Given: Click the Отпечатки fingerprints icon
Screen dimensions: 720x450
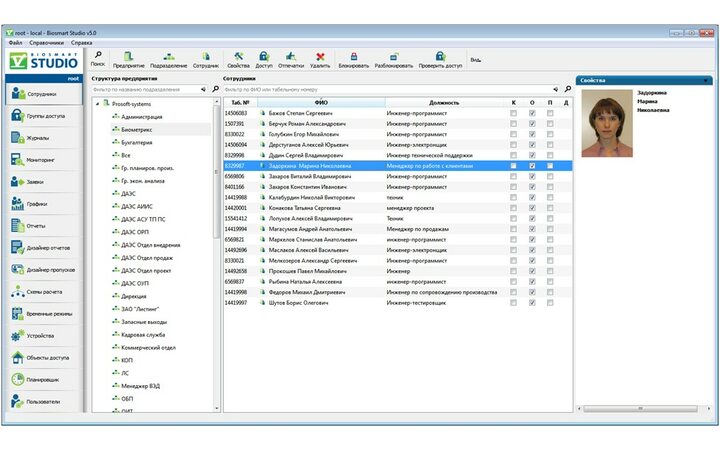Looking at the screenshot, I should [291, 57].
